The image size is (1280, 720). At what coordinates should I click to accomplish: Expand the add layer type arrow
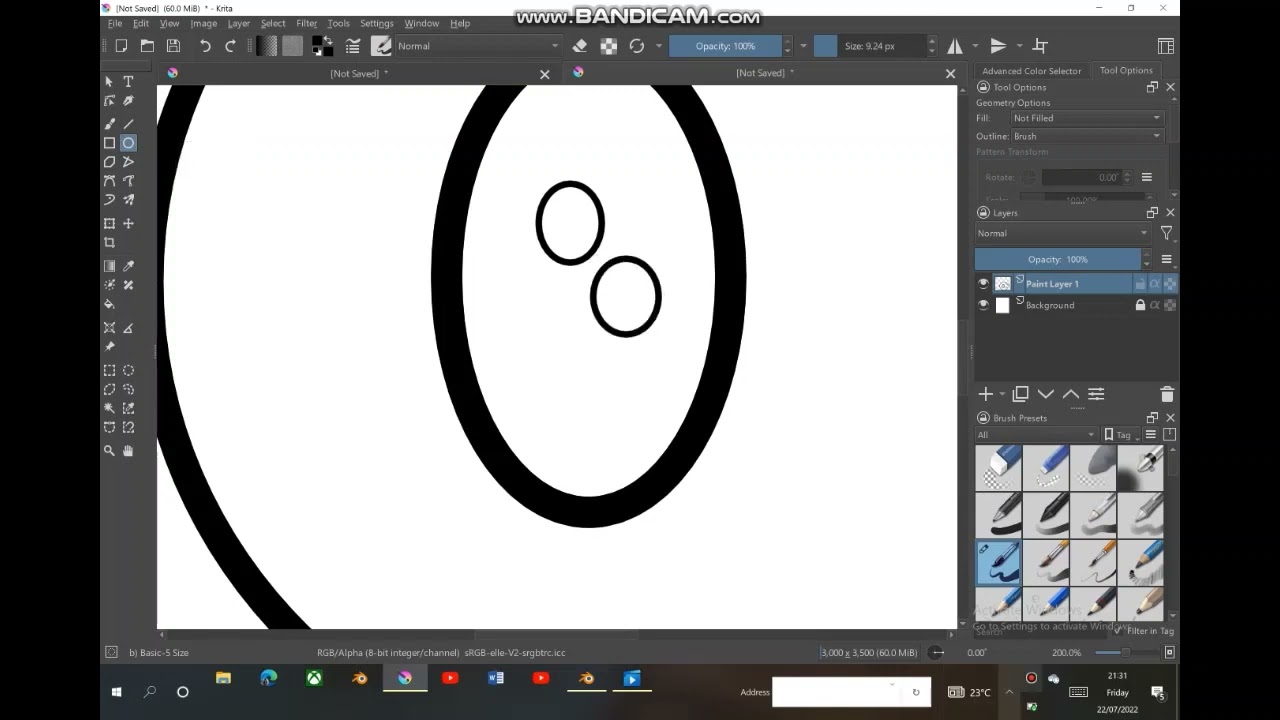pyautogui.click(x=1003, y=394)
